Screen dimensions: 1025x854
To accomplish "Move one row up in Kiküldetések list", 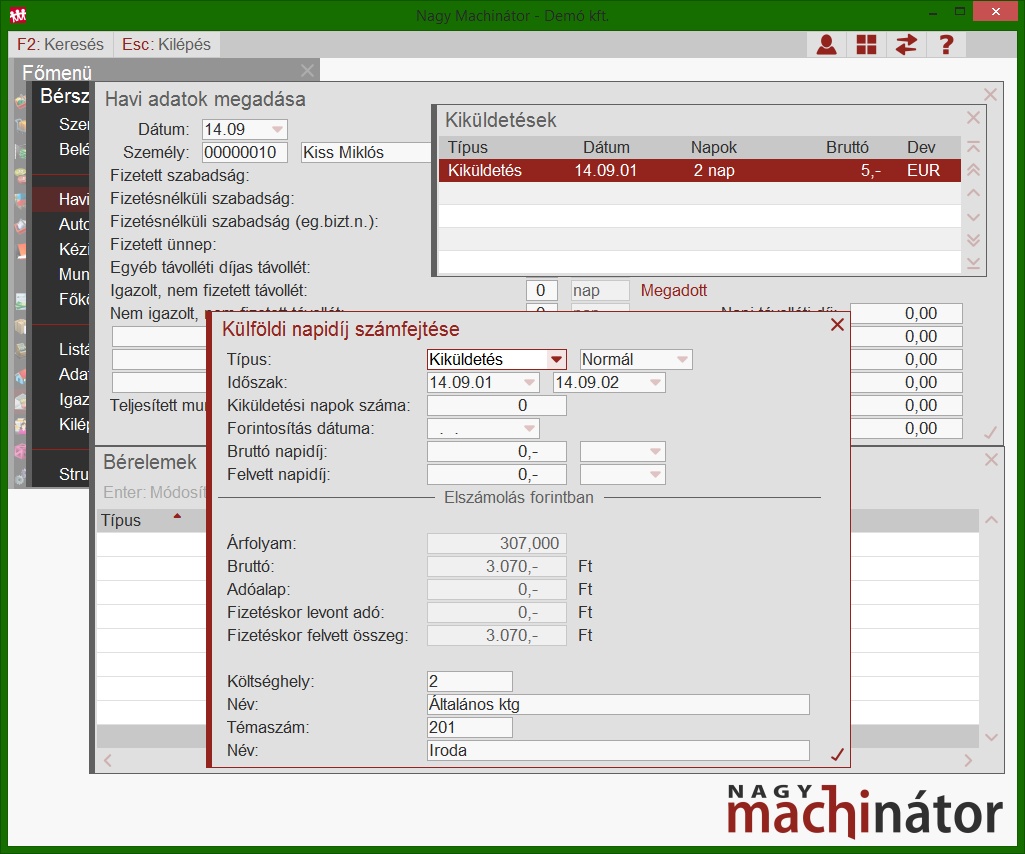I will coord(973,193).
